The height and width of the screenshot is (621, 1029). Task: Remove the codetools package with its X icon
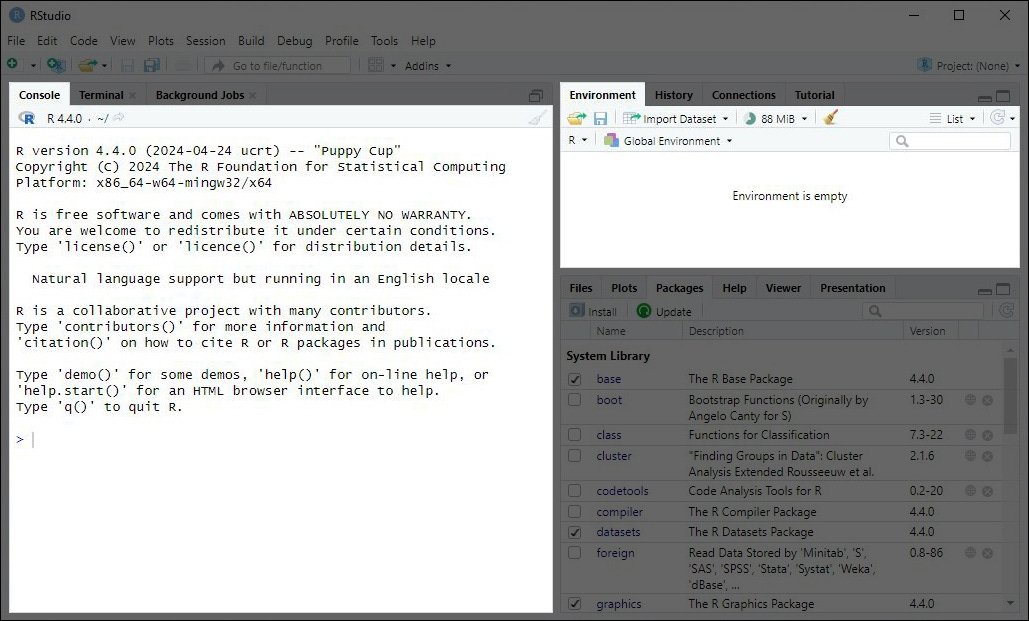coord(988,490)
